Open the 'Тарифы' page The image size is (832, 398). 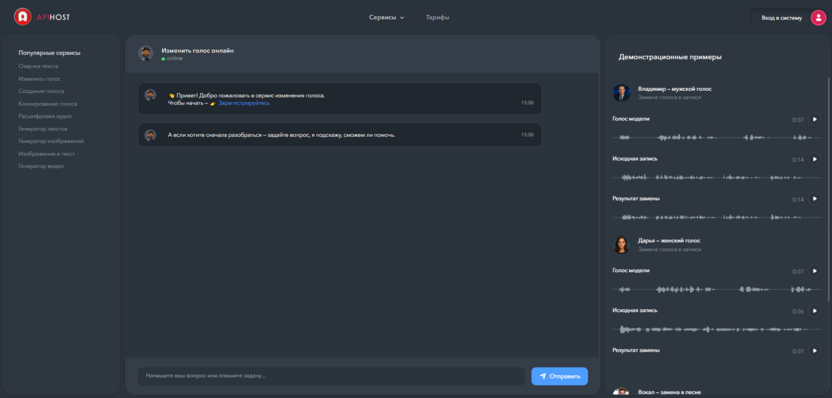point(437,18)
